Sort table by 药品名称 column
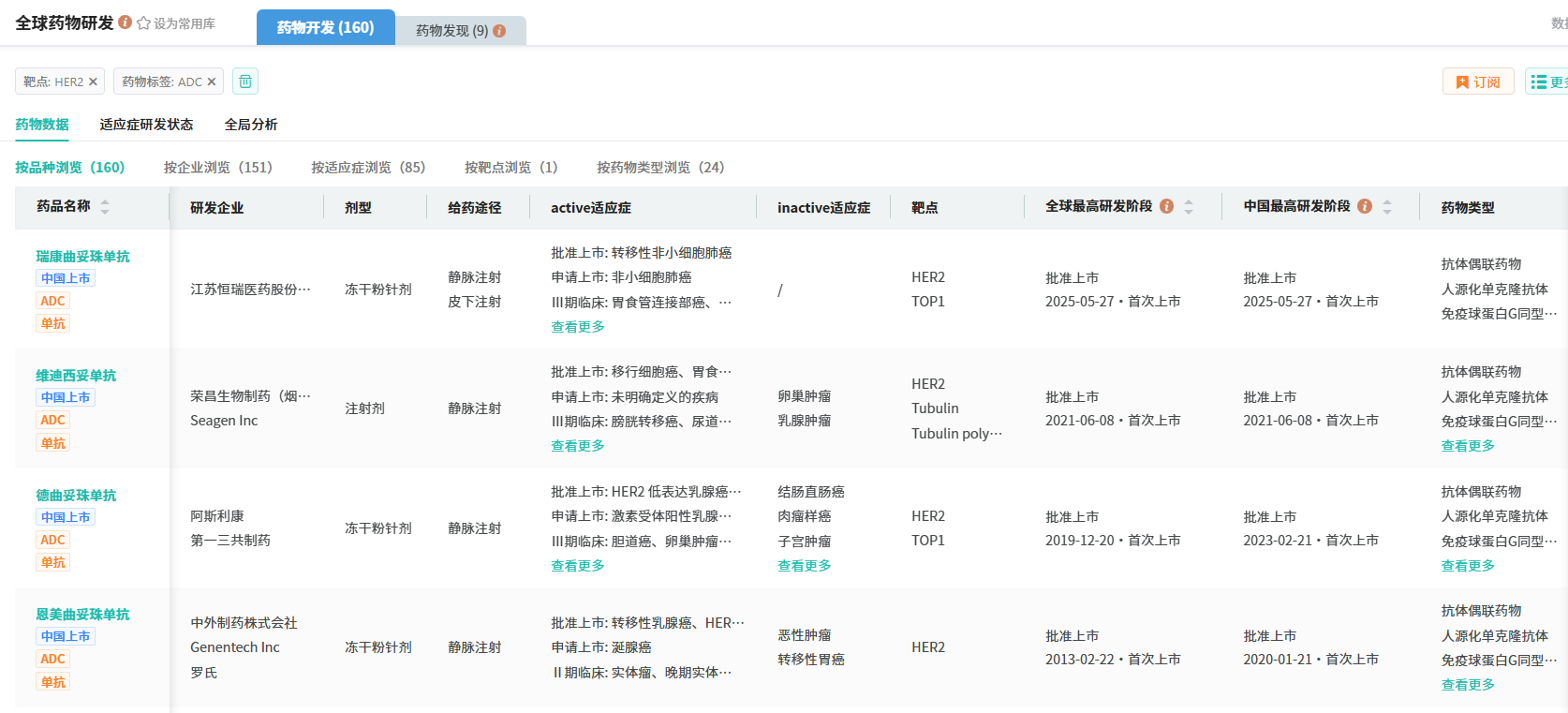Image resolution: width=1568 pixels, height=713 pixels. coord(105,207)
